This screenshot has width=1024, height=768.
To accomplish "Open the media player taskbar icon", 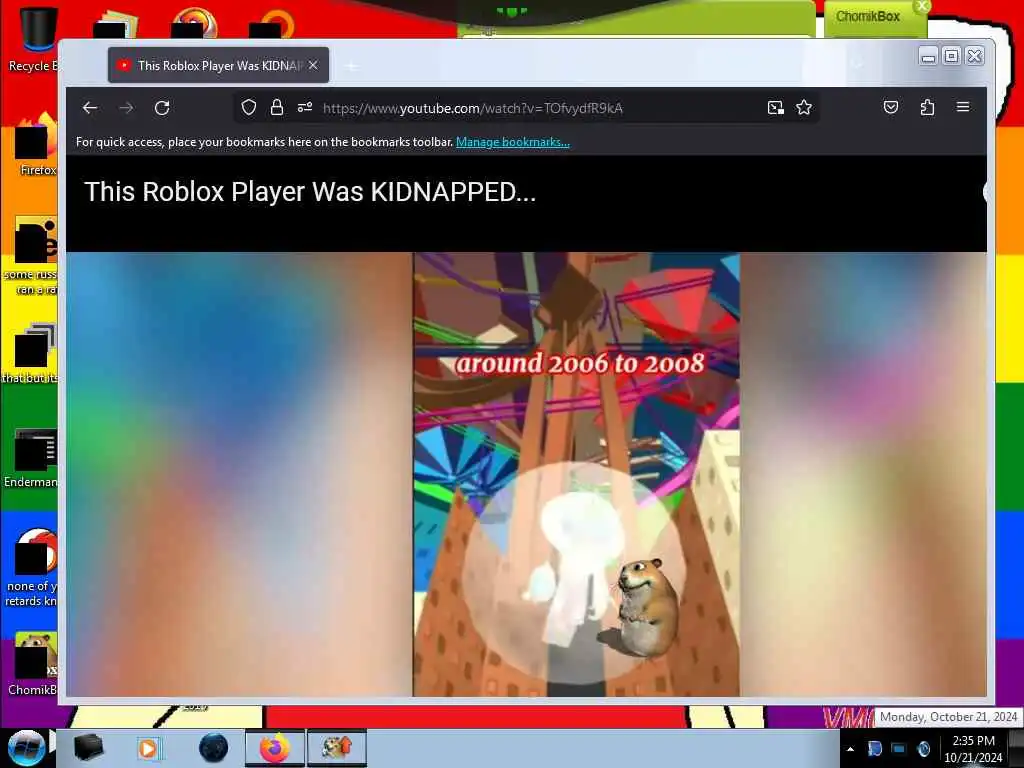I will [148, 748].
